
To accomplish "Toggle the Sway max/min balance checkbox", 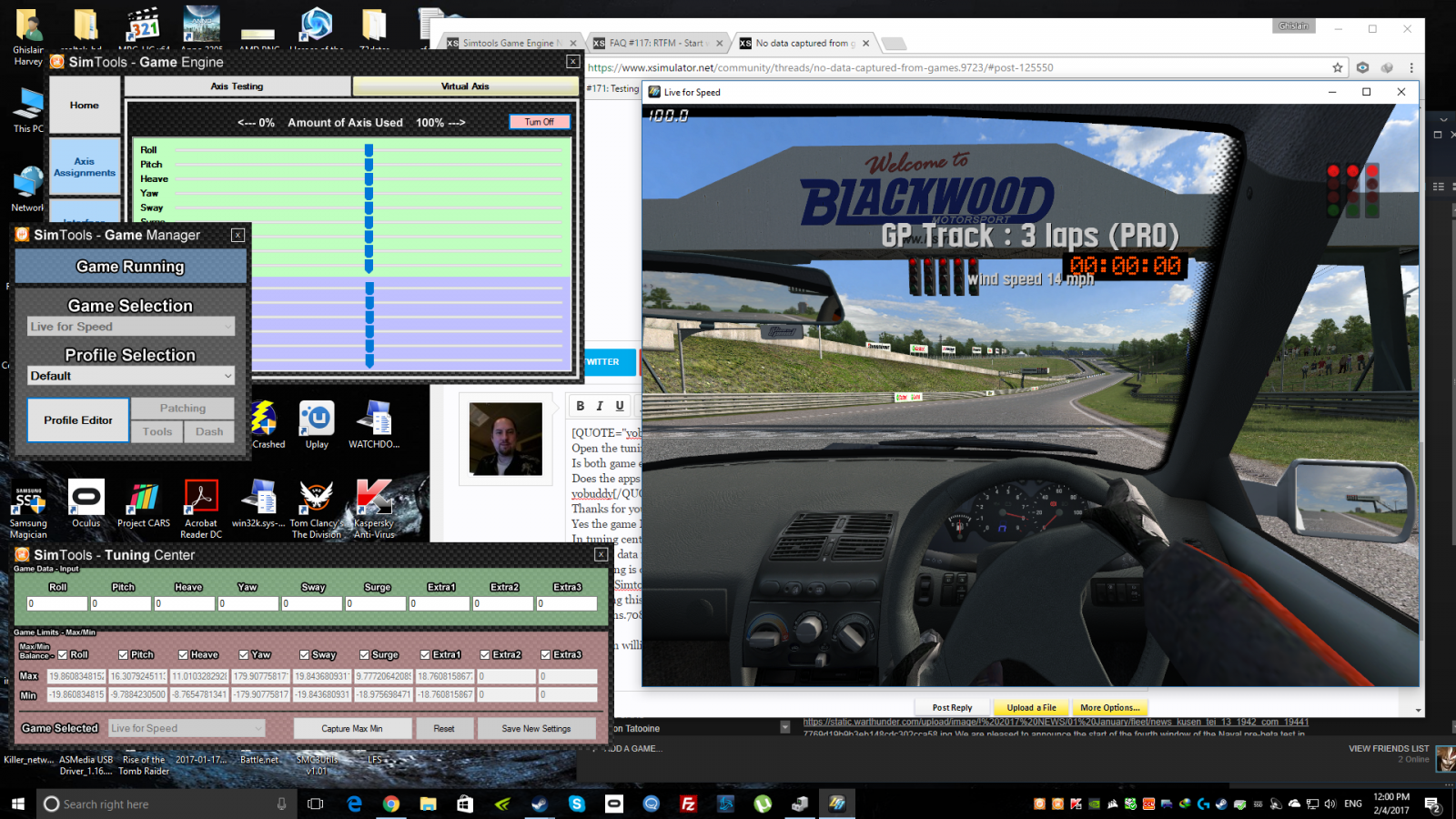I will point(304,654).
